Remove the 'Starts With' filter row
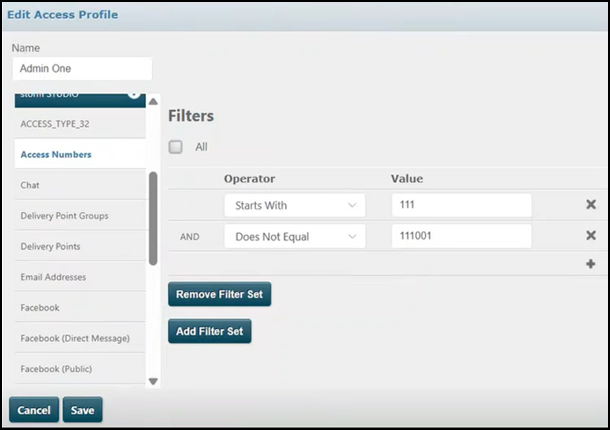The image size is (610, 430). point(590,205)
